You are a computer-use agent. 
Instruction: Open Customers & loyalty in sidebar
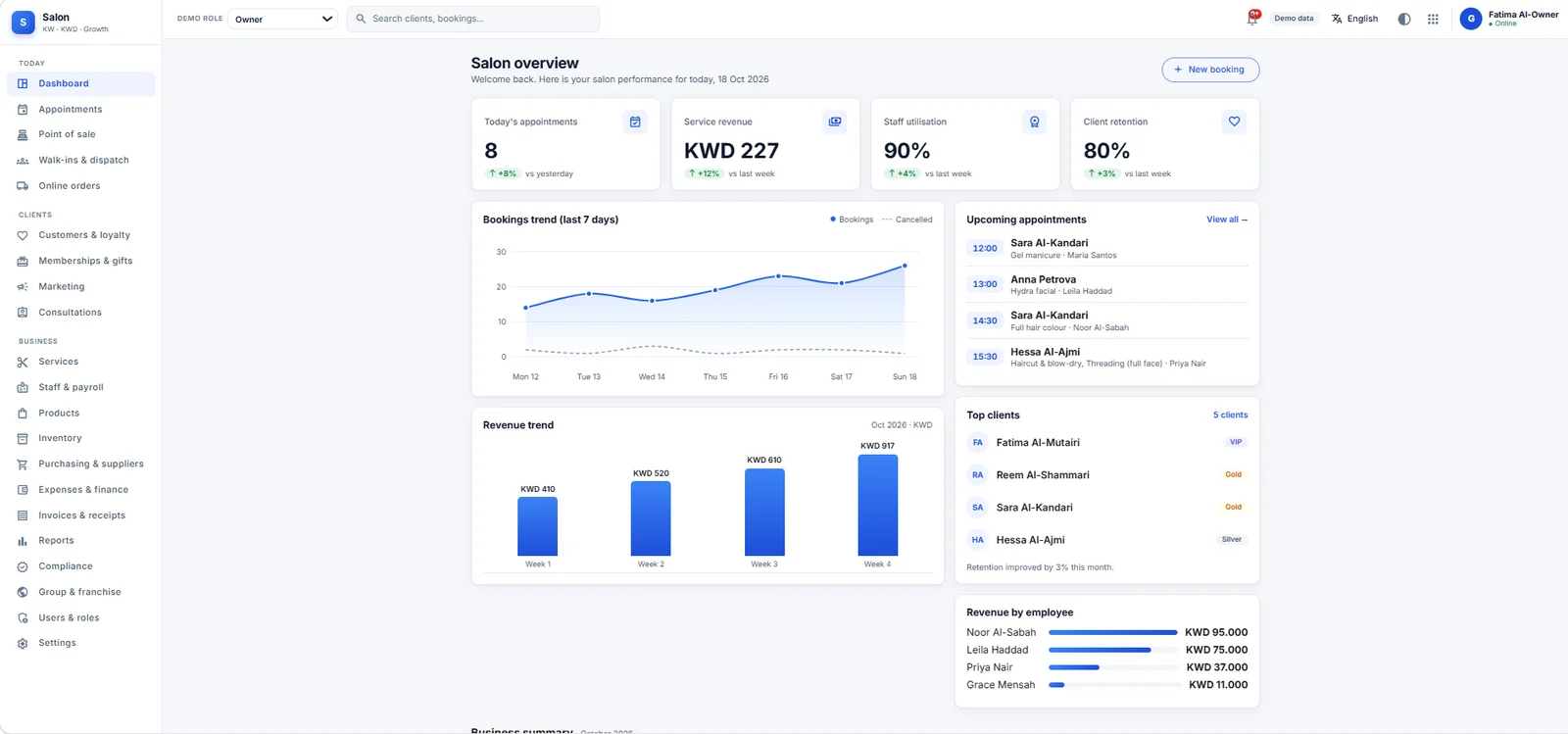(81, 235)
